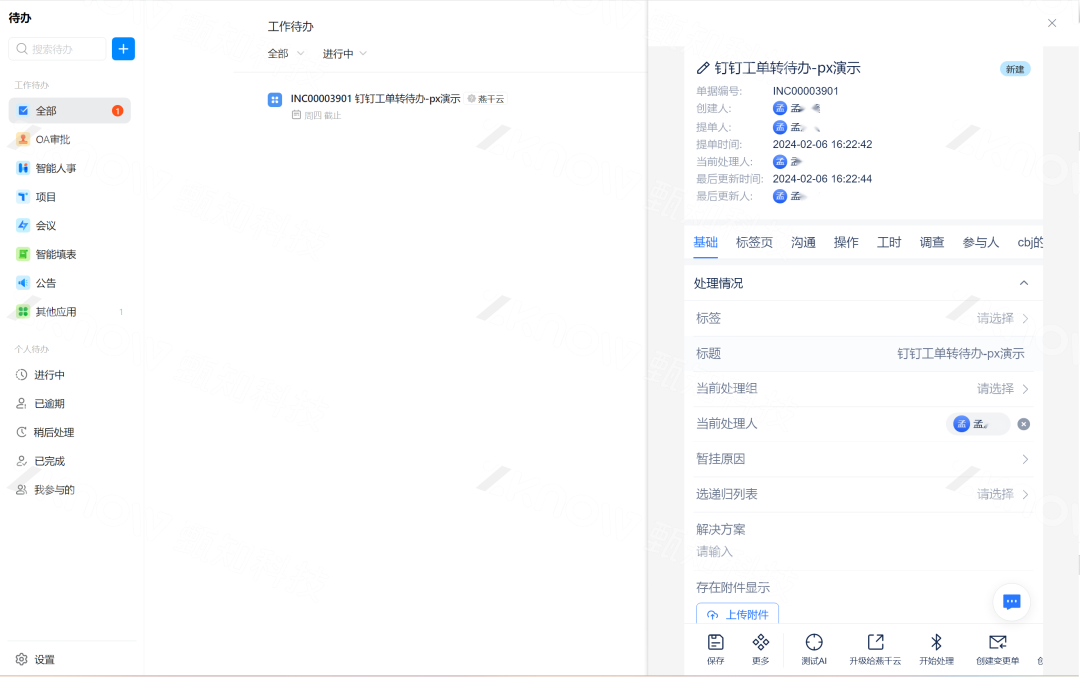Image resolution: width=1080 pixels, height=677 pixels.
Task: Click the 提单人 avatar
Action: (x=780, y=127)
